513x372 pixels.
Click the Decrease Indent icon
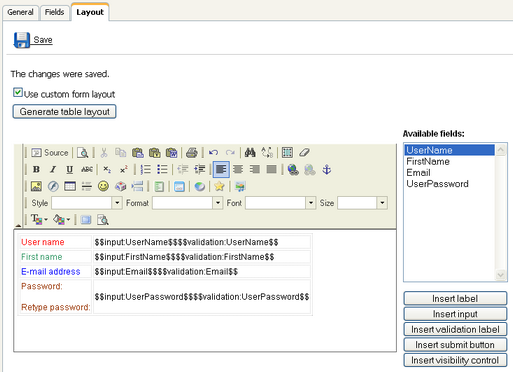pyautogui.click(x=183, y=169)
